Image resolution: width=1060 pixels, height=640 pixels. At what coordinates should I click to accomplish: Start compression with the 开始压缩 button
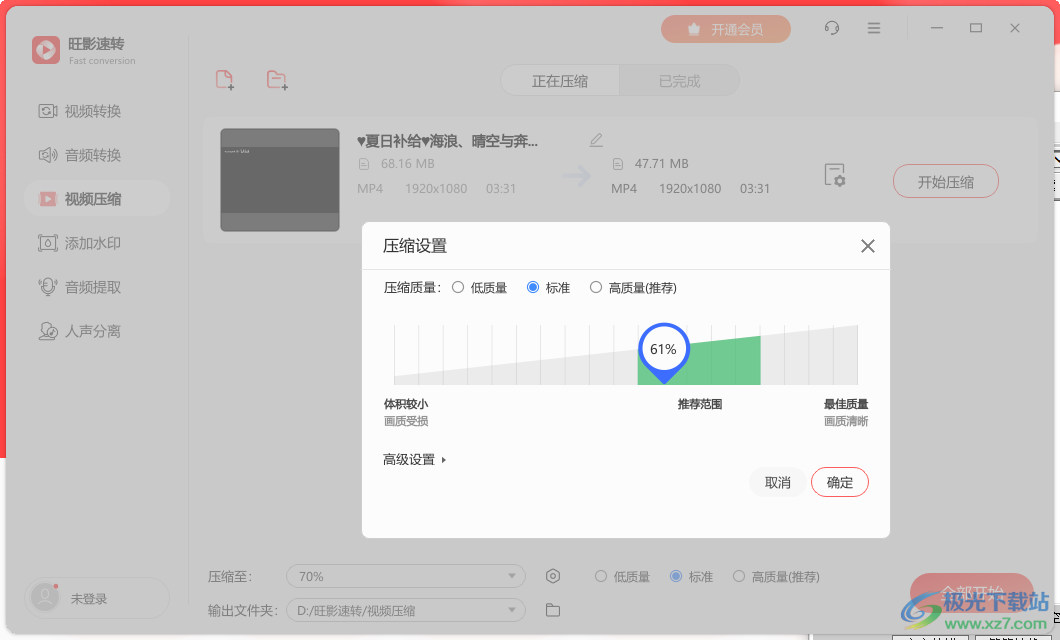pos(945,181)
